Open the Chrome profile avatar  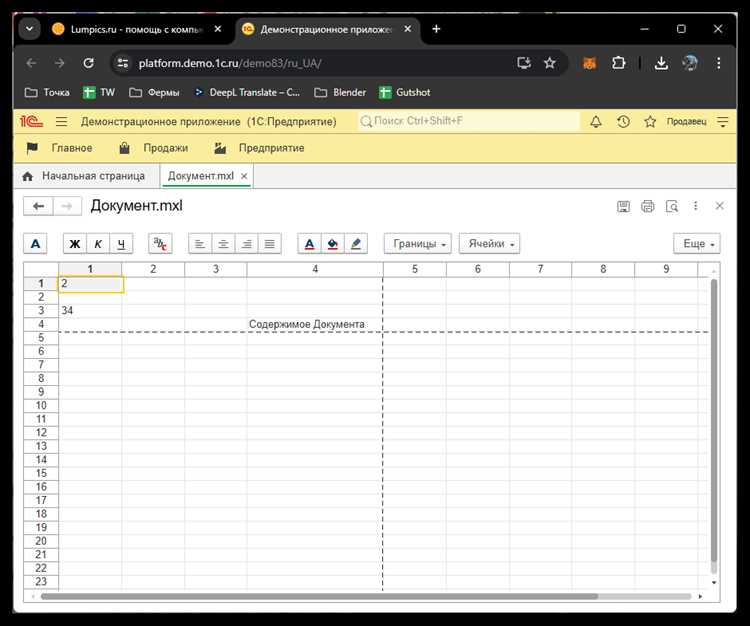(x=690, y=63)
